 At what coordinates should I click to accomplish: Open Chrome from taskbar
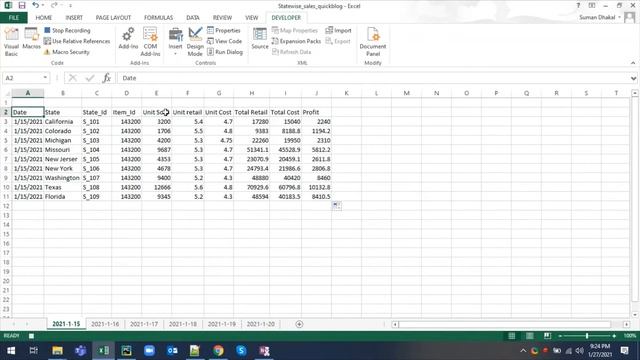pyautogui.click(x=218, y=351)
